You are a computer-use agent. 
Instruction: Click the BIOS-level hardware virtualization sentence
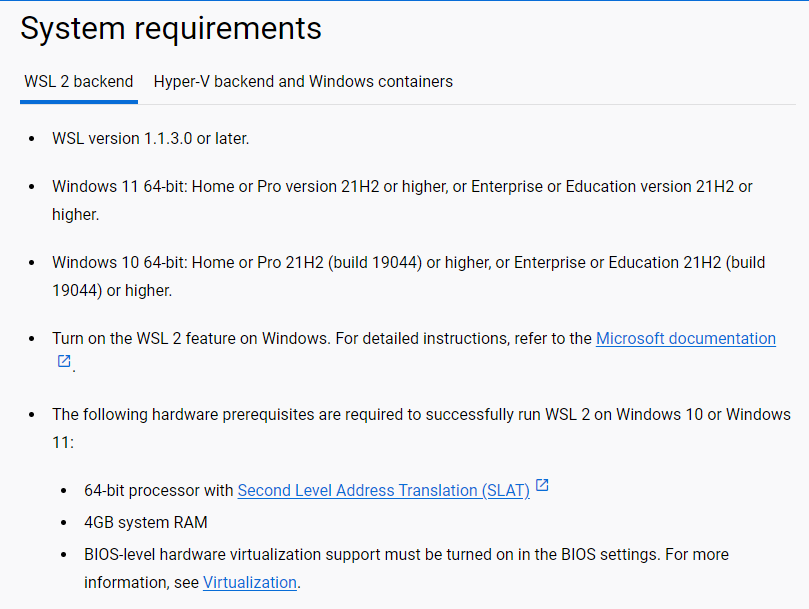400,554
